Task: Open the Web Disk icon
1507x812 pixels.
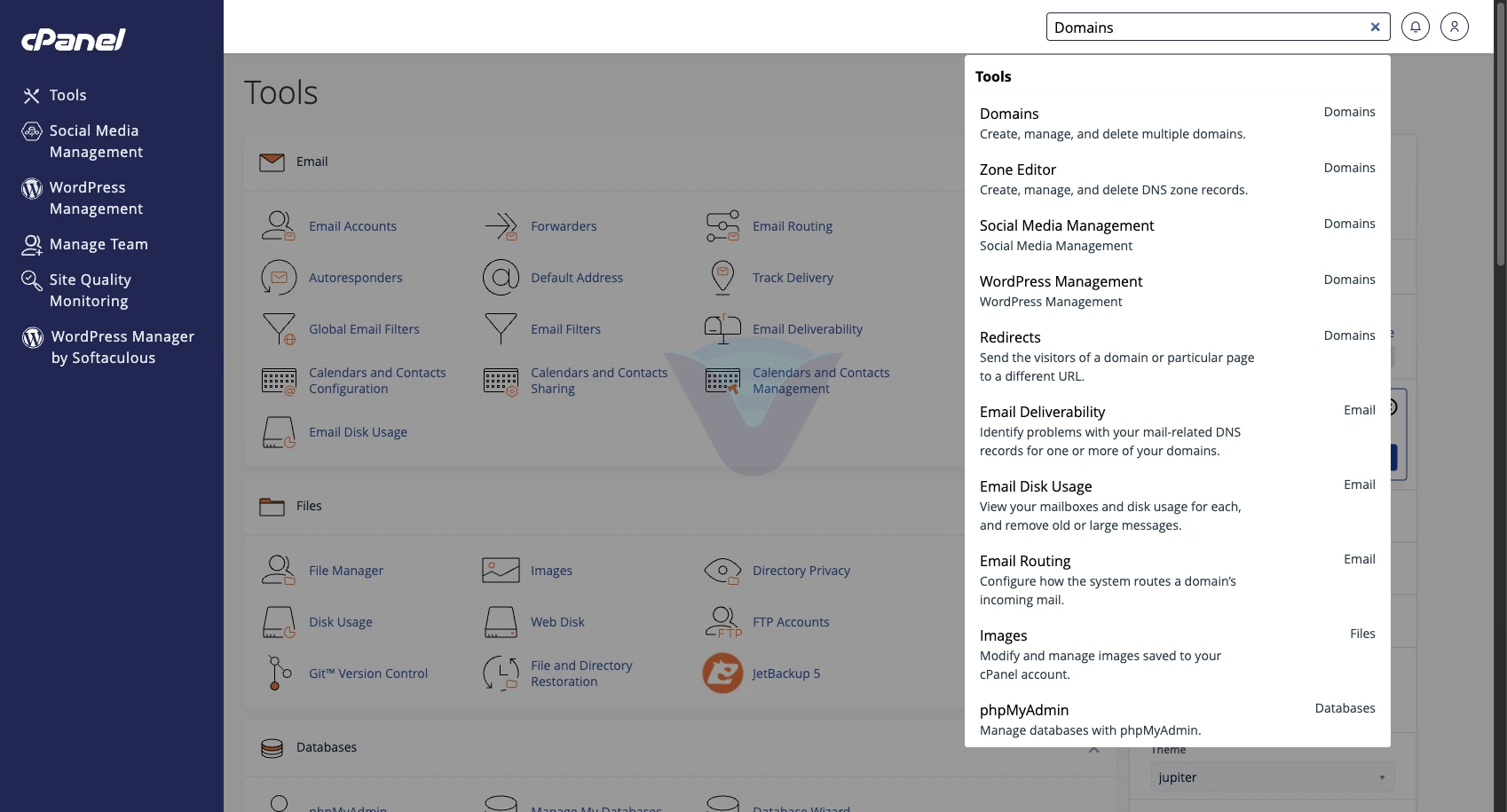Action: coord(501,621)
